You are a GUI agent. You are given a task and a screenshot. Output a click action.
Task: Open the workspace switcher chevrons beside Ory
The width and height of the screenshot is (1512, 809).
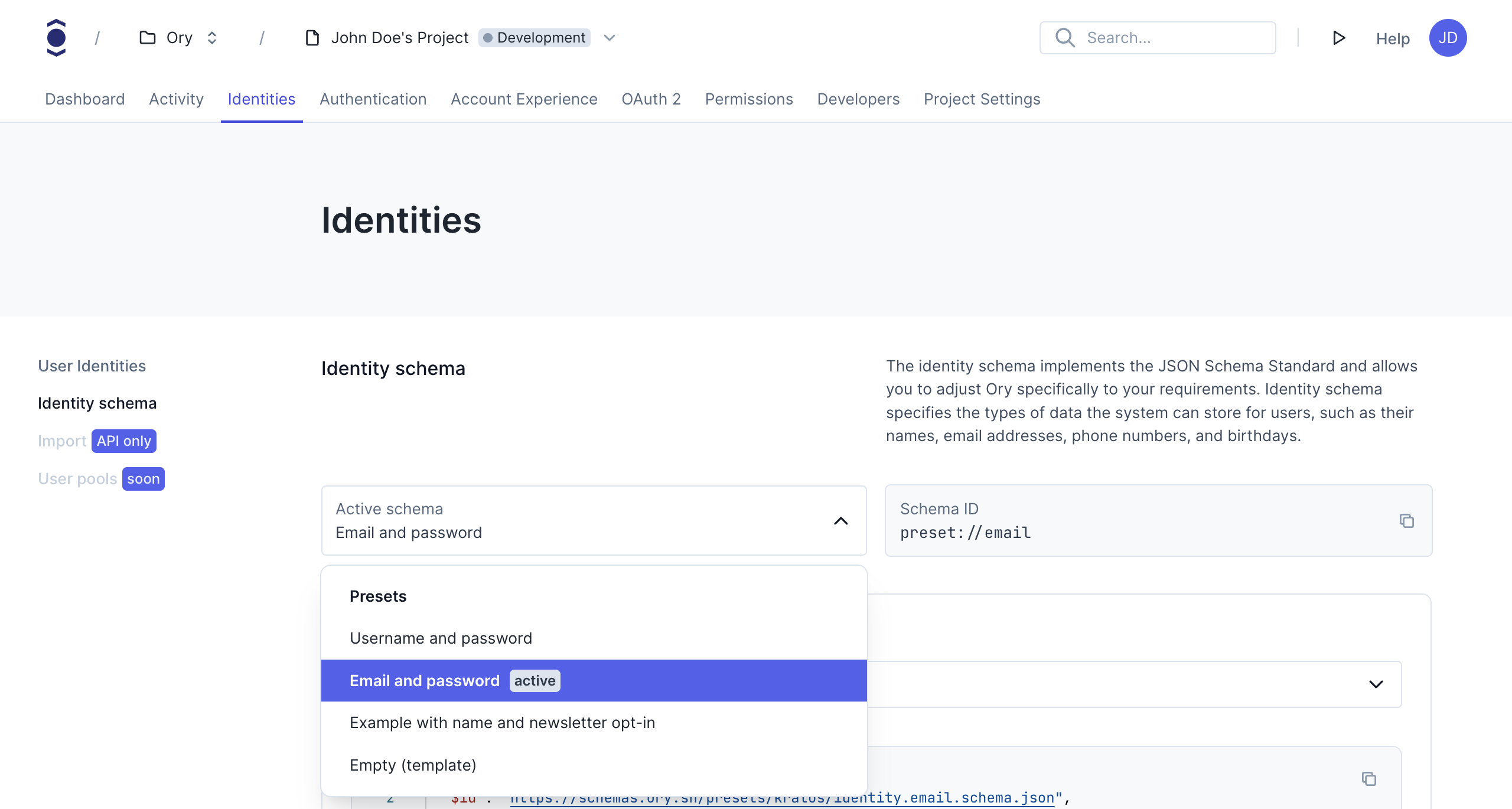[212, 37]
